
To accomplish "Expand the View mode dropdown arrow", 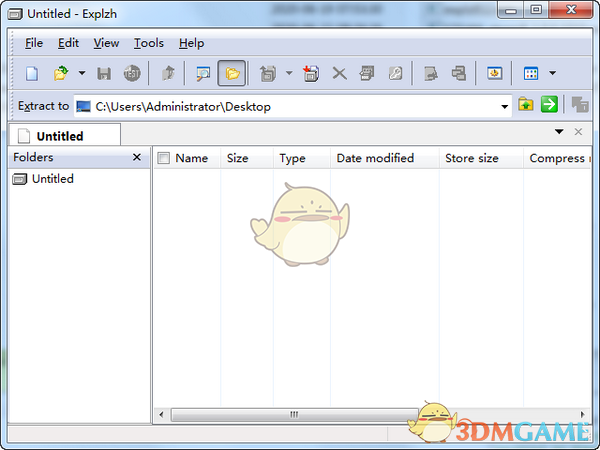I will coord(552,73).
